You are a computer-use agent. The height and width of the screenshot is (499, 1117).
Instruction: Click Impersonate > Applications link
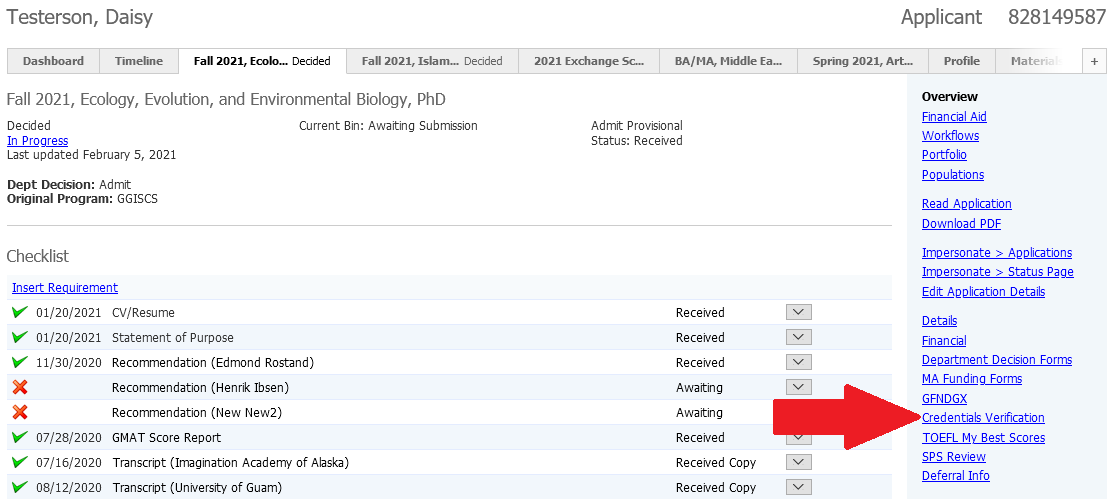(997, 253)
